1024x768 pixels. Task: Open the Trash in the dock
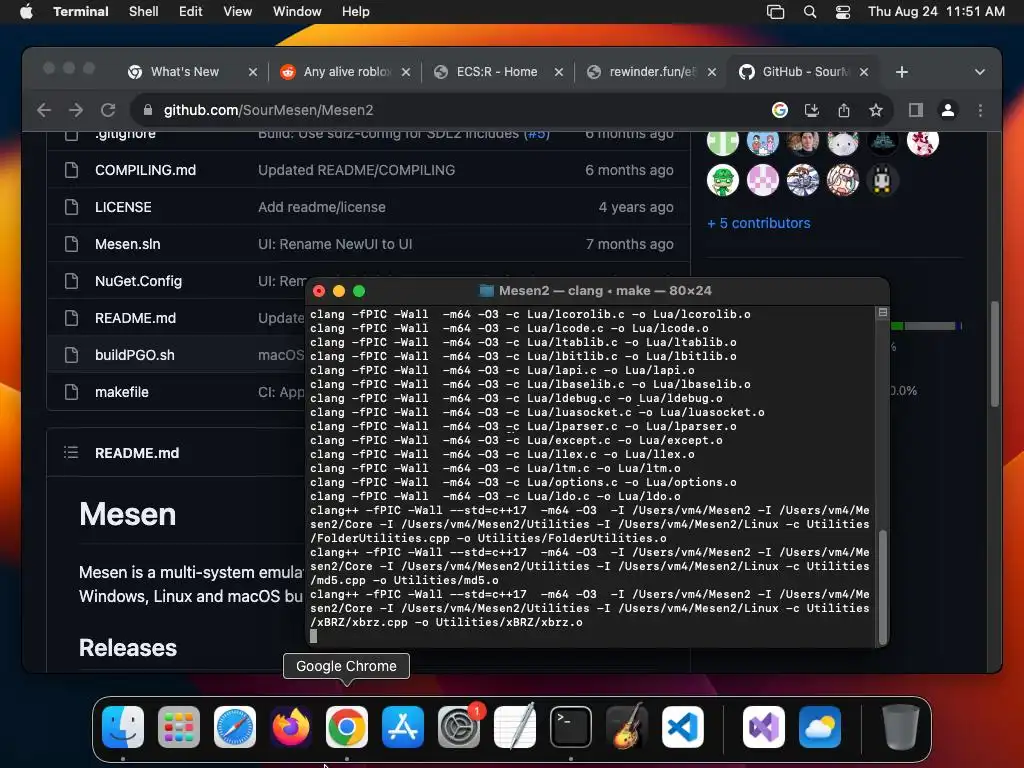(901, 727)
